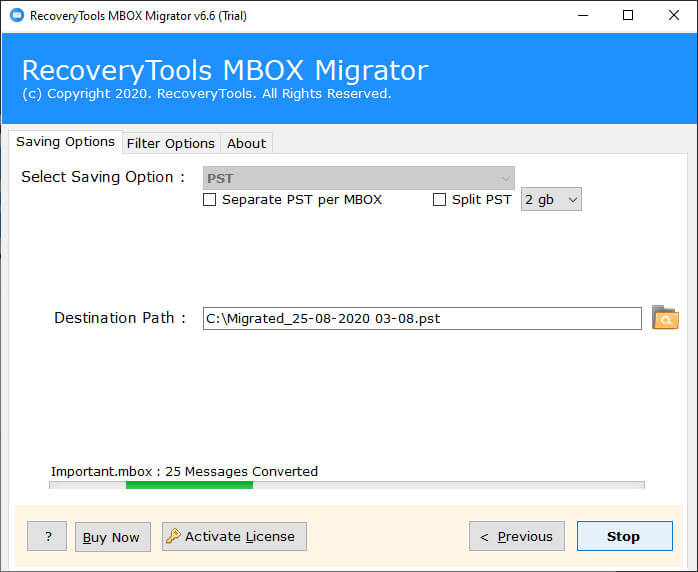This screenshot has height=572, width=698.
Task: Switch to the Filter Options tab
Action: tap(171, 143)
